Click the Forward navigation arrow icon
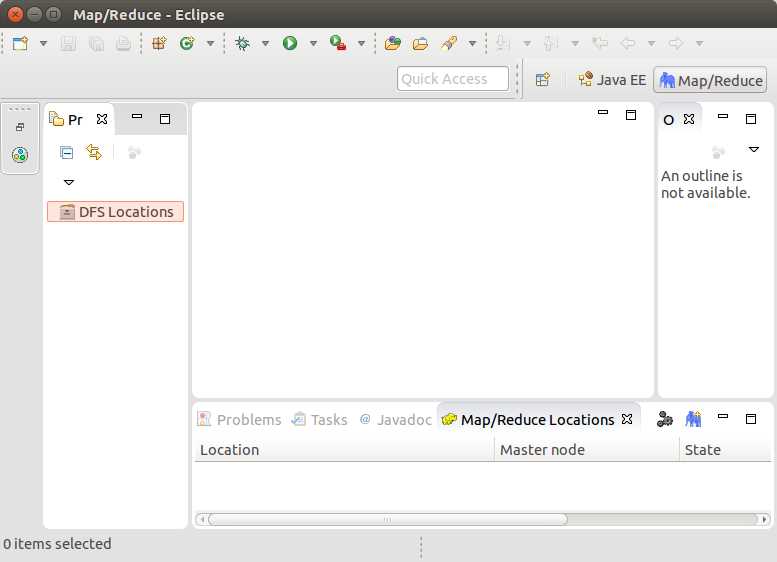 pyautogui.click(x=676, y=44)
